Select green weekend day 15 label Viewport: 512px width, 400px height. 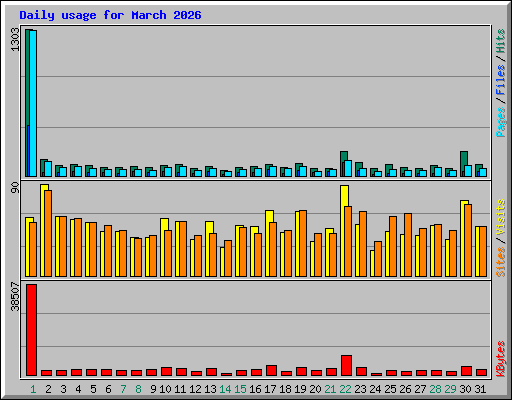[x=240, y=389]
